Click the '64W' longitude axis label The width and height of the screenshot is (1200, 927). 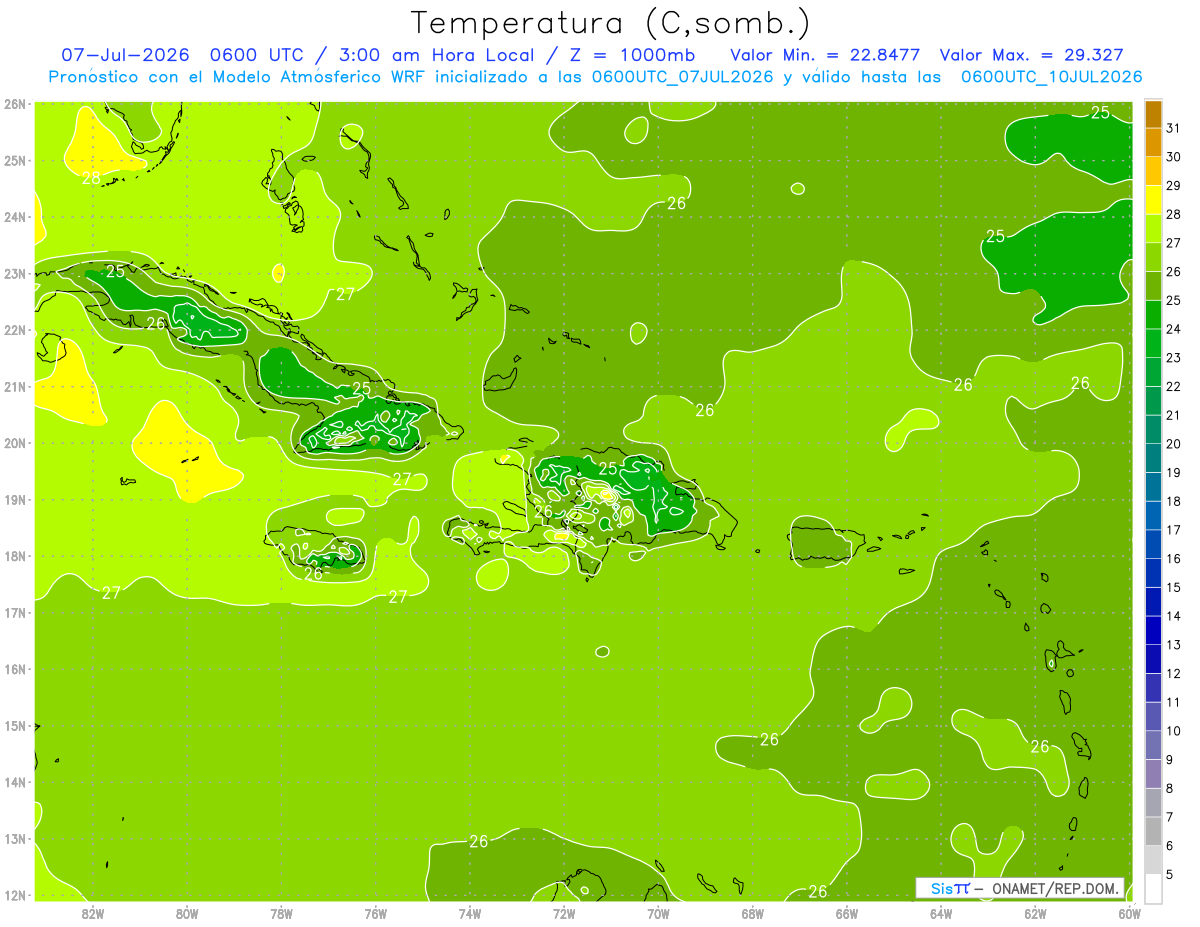click(941, 914)
